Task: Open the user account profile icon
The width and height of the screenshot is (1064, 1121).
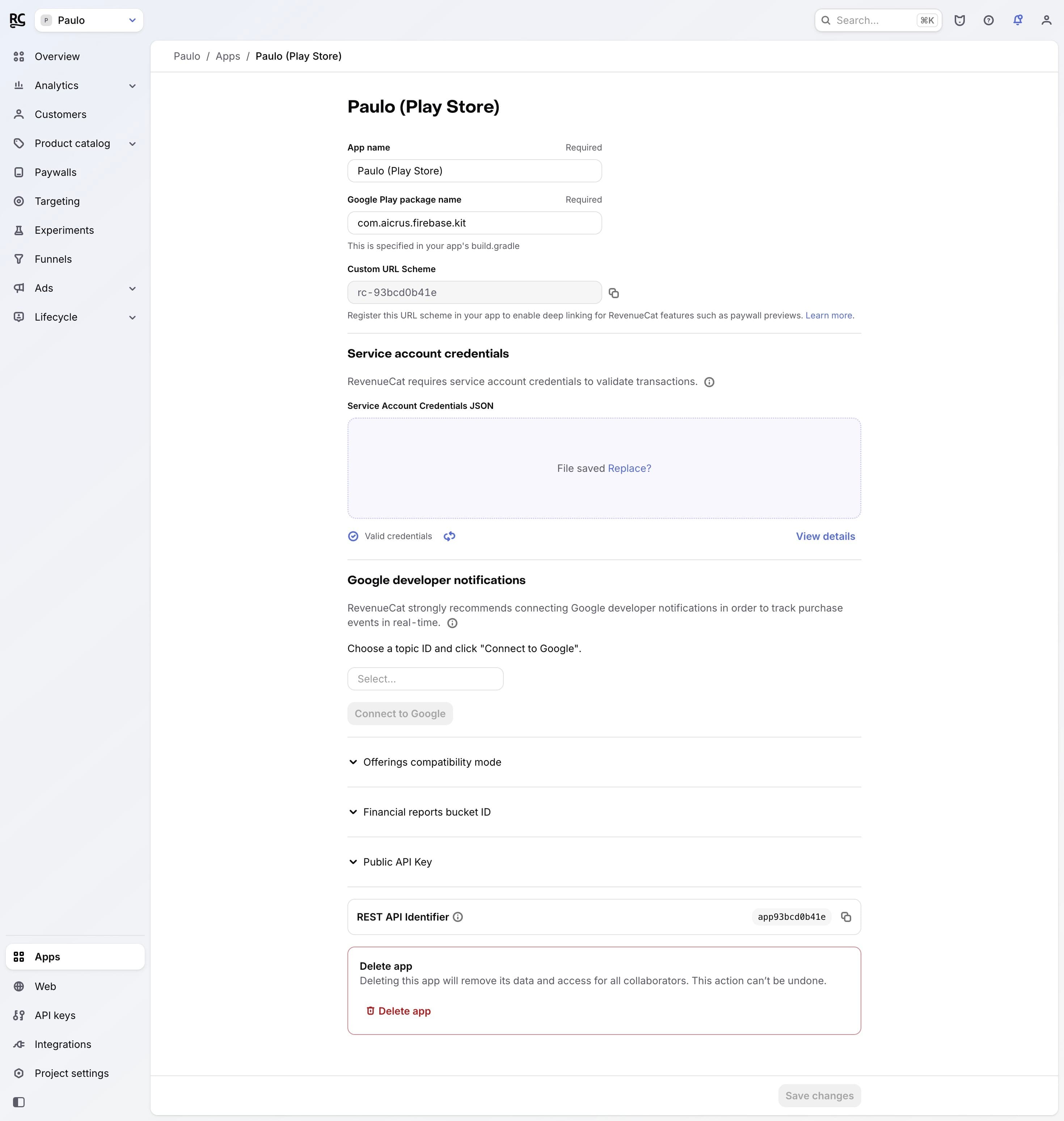Action: point(1046,20)
